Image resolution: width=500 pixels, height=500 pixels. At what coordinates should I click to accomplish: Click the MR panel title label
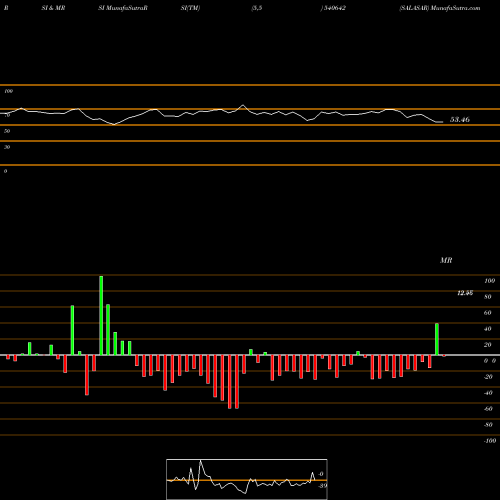click(x=446, y=260)
